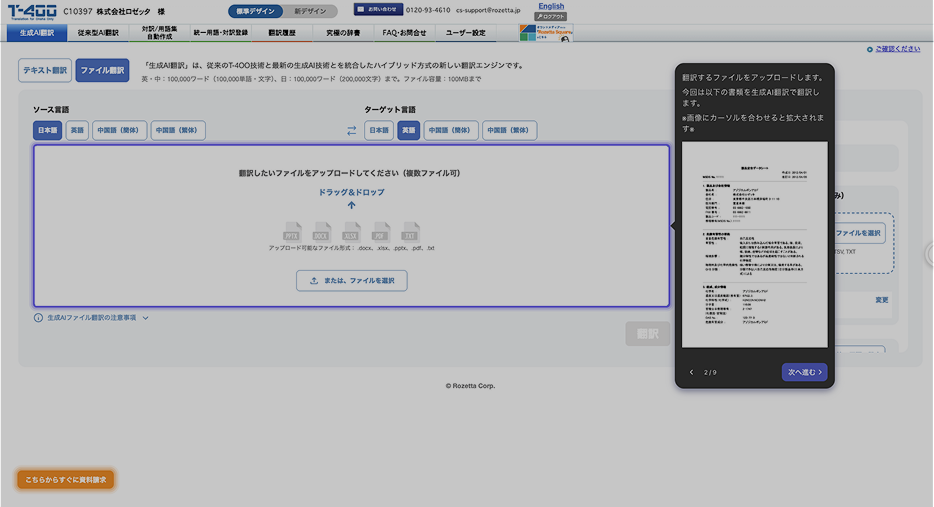
Task: Switch to 標準デザイン toggle option
Action: tap(255, 11)
